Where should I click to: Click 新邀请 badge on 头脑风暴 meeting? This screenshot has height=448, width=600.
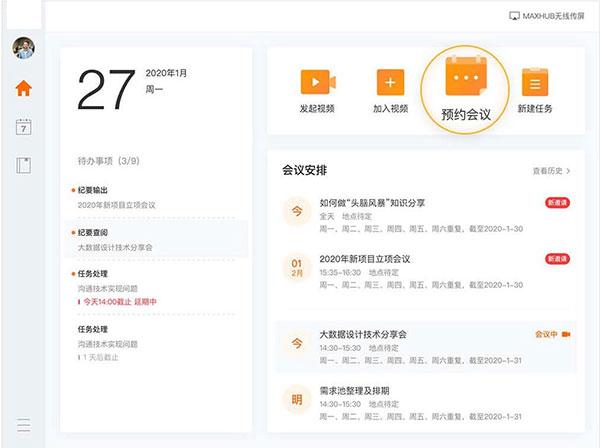pyautogui.click(x=558, y=203)
